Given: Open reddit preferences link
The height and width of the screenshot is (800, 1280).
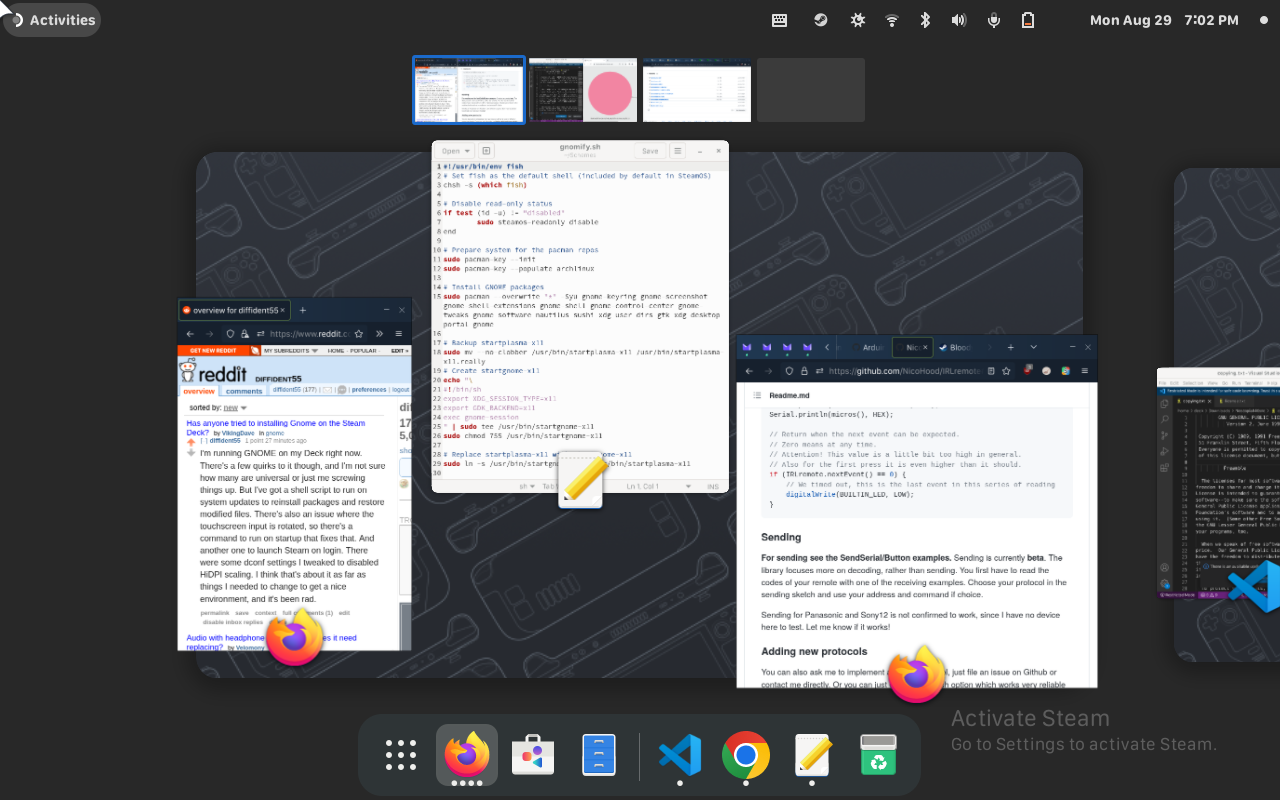Looking at the screenshot, I should pos(369,390).
